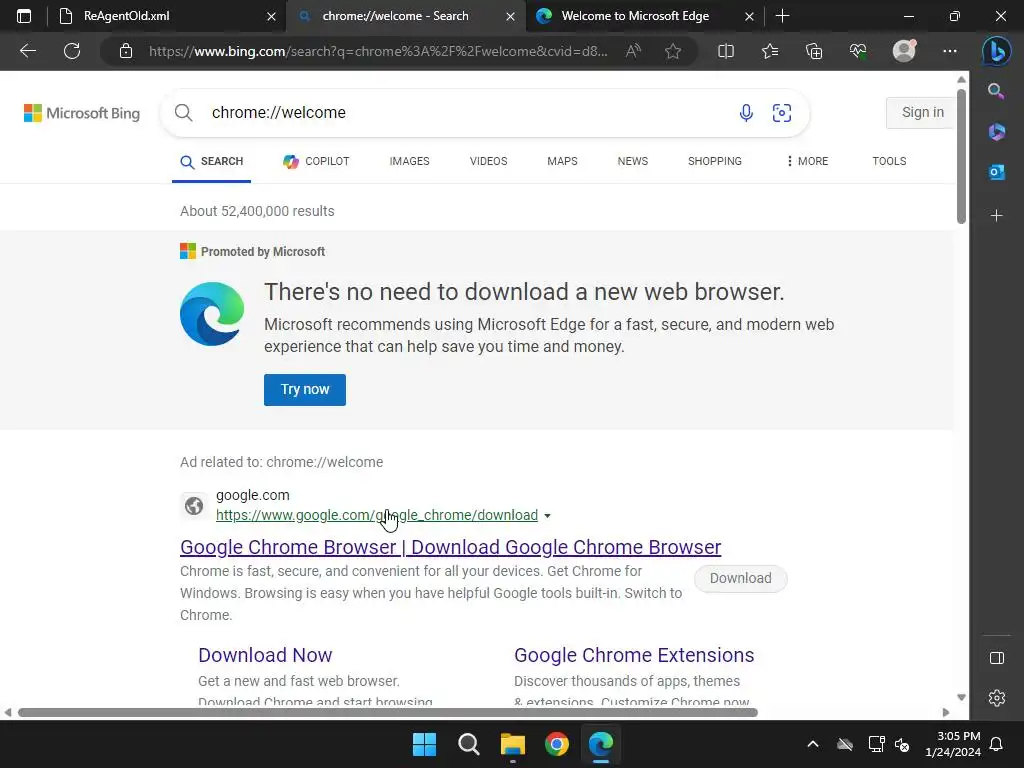The image size is (1024, 768).
Task: Close the chrome://welcome Search tab
Action: coord(511,16)
